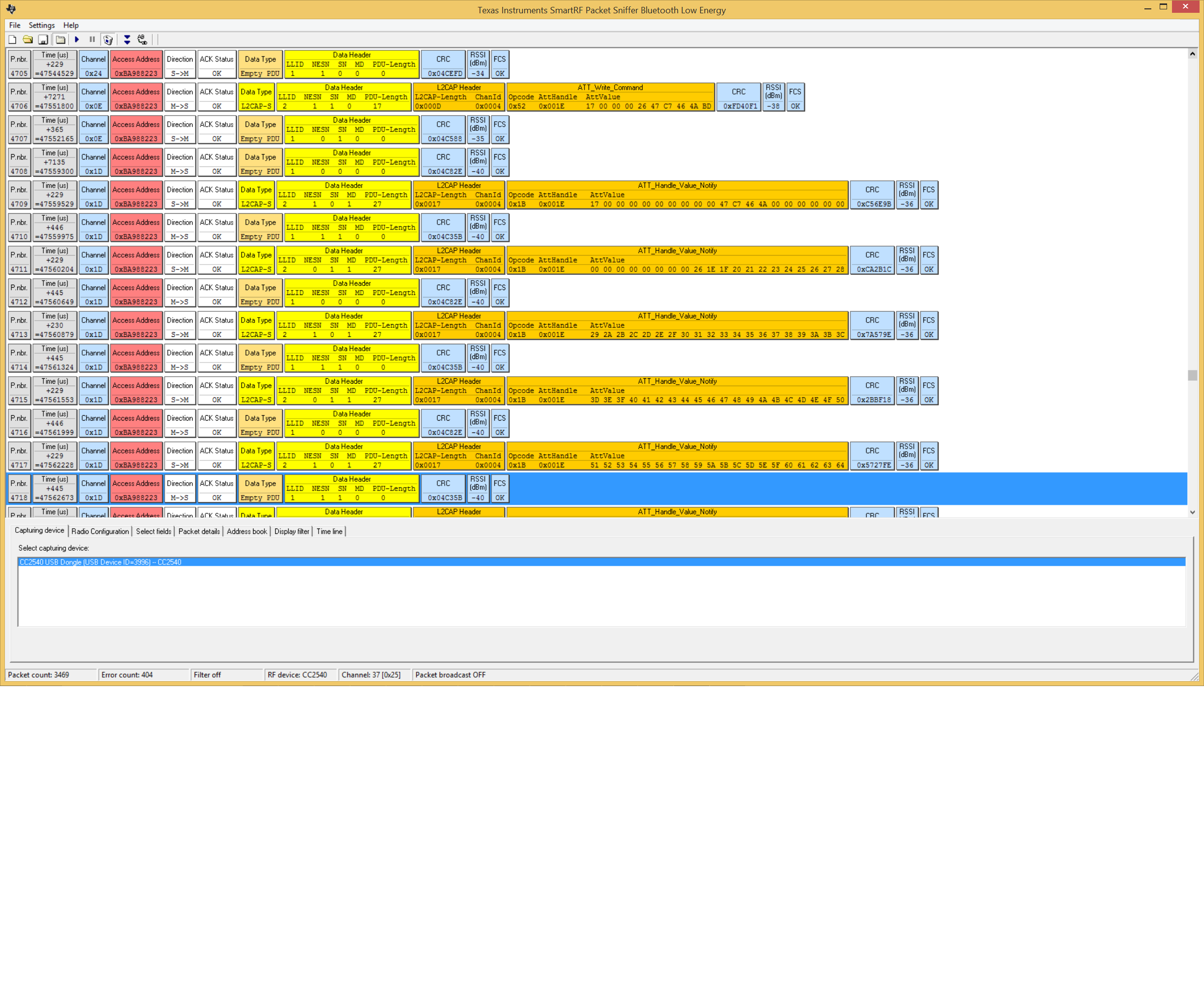Screen dimensions: 1204x985
Task: Select packet 4717 P.nbr. cell
Action: point(19,456)
